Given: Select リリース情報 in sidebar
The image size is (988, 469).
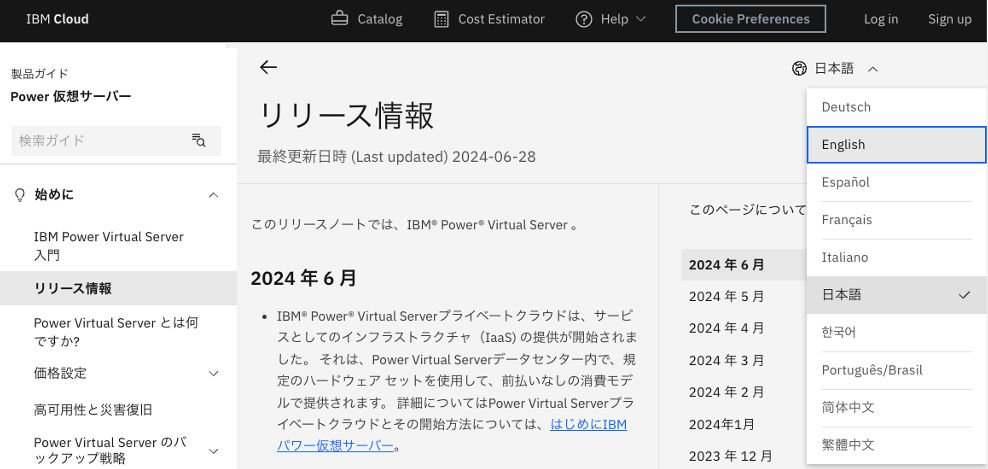Looking at the screenshot, I should (x=118, y=289).
